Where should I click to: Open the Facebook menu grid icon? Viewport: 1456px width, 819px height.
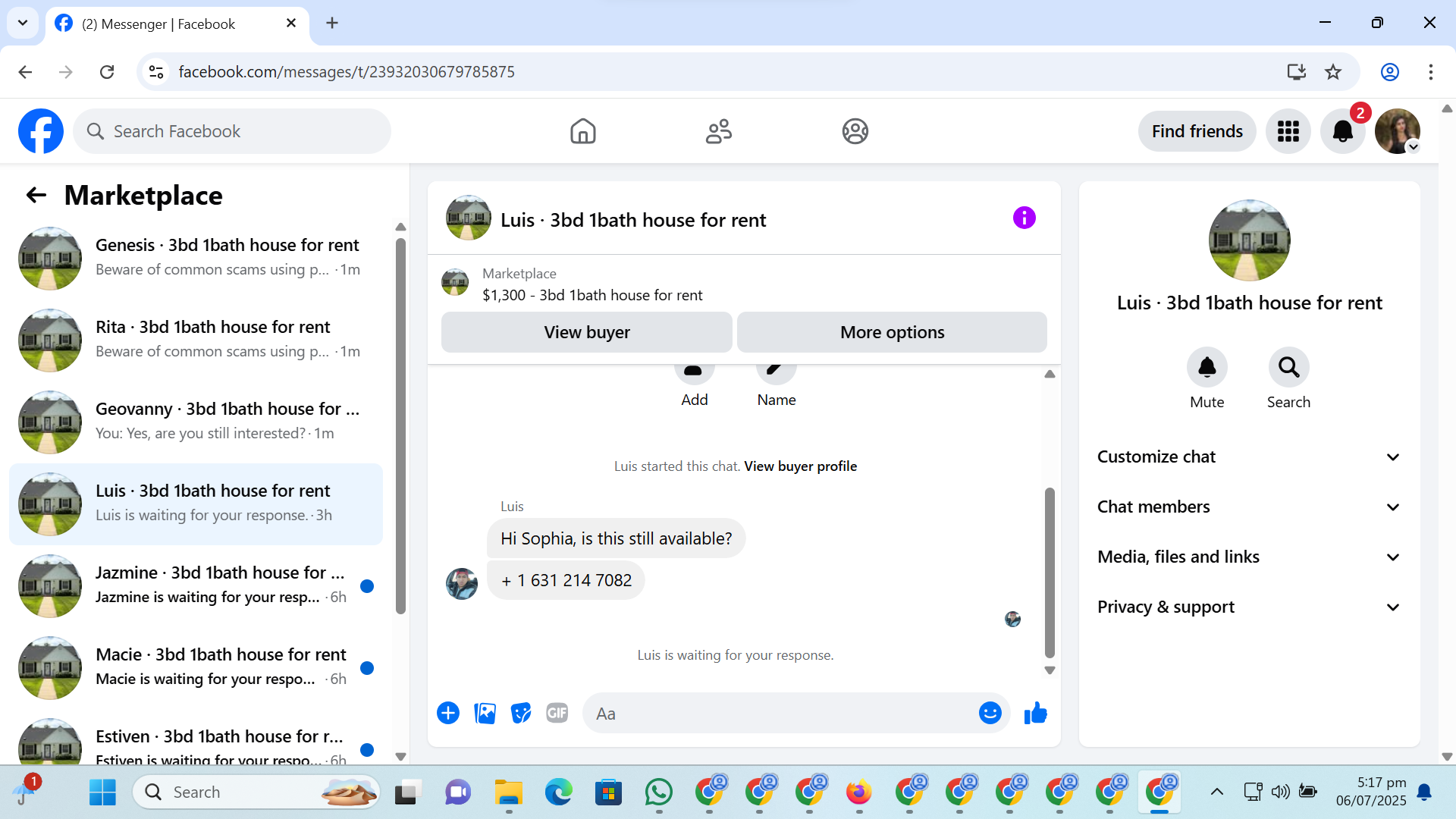click(1288, 131)
